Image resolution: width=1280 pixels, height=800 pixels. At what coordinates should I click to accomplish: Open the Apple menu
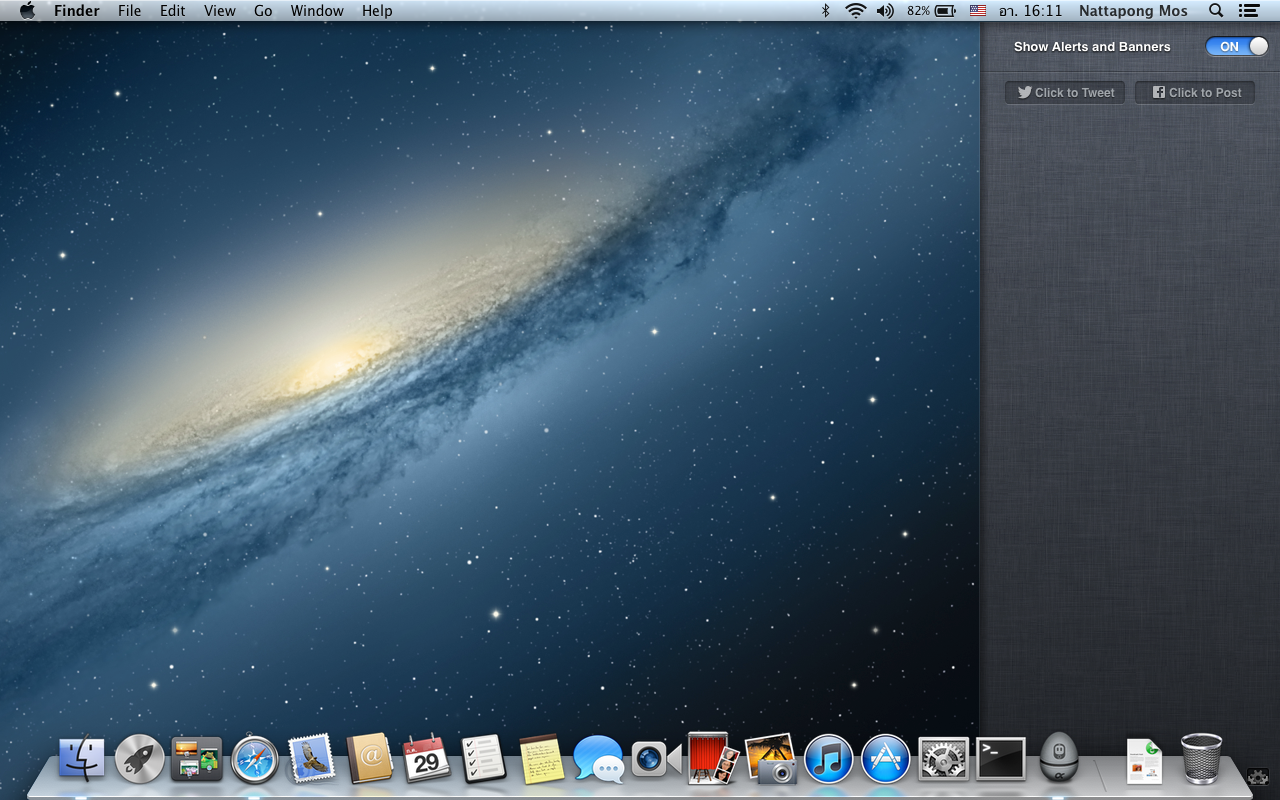pos(27,11)
